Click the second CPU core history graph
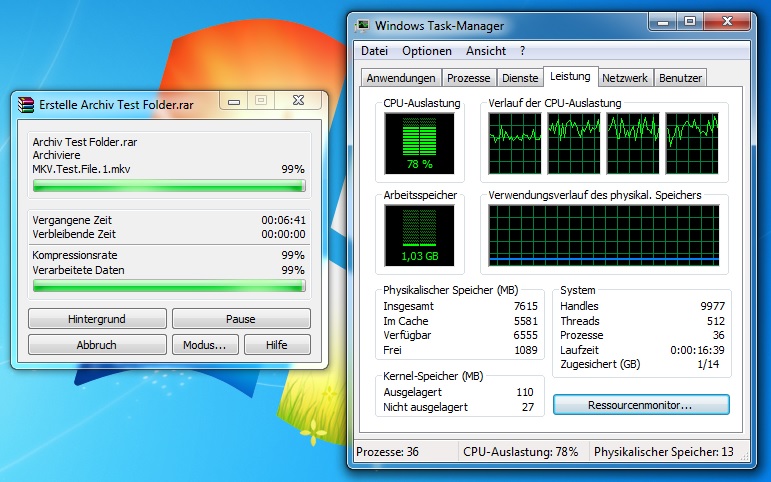Image resolution: width=771 pixels, height=482 pixels. [x=574, y=143]
